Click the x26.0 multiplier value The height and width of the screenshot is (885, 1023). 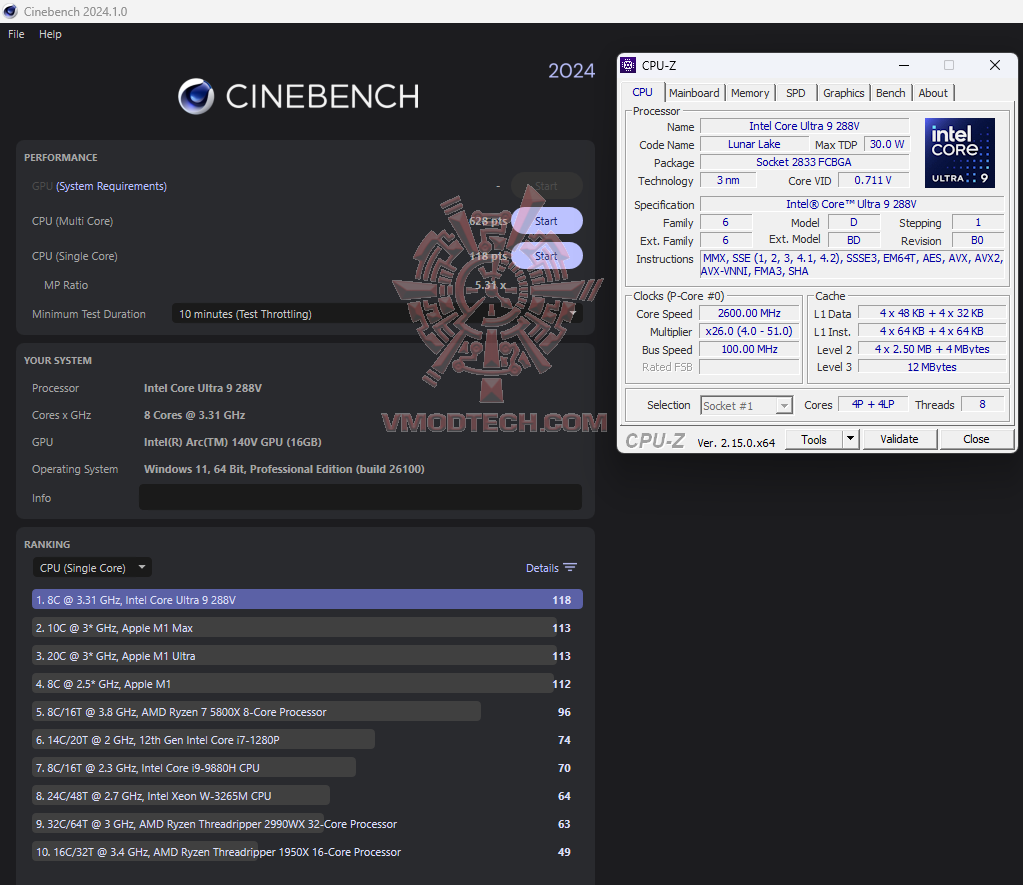pos(749,331)
